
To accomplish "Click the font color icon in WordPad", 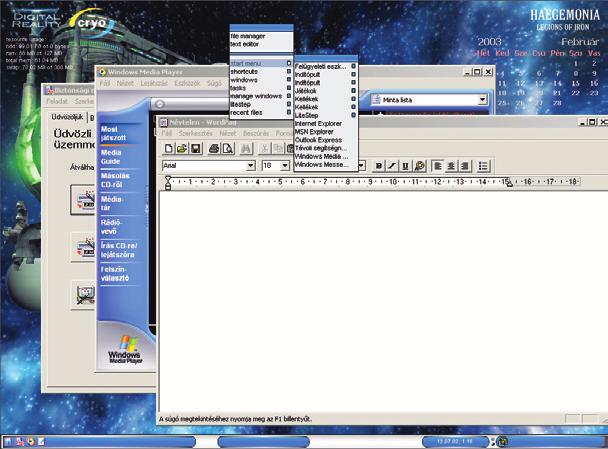I will [x=419, y=166].
